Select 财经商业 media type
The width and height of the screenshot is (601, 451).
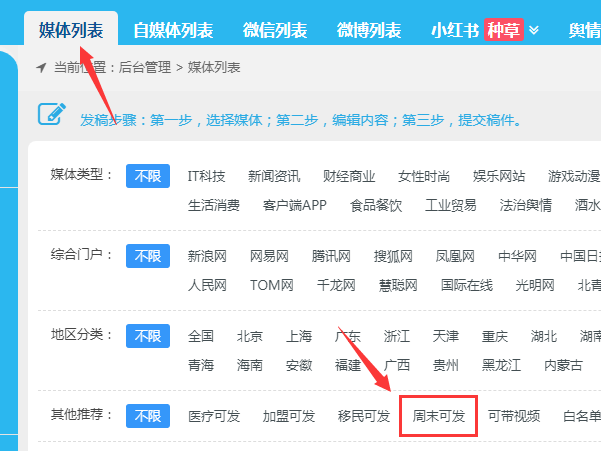(x=349, y=176)
